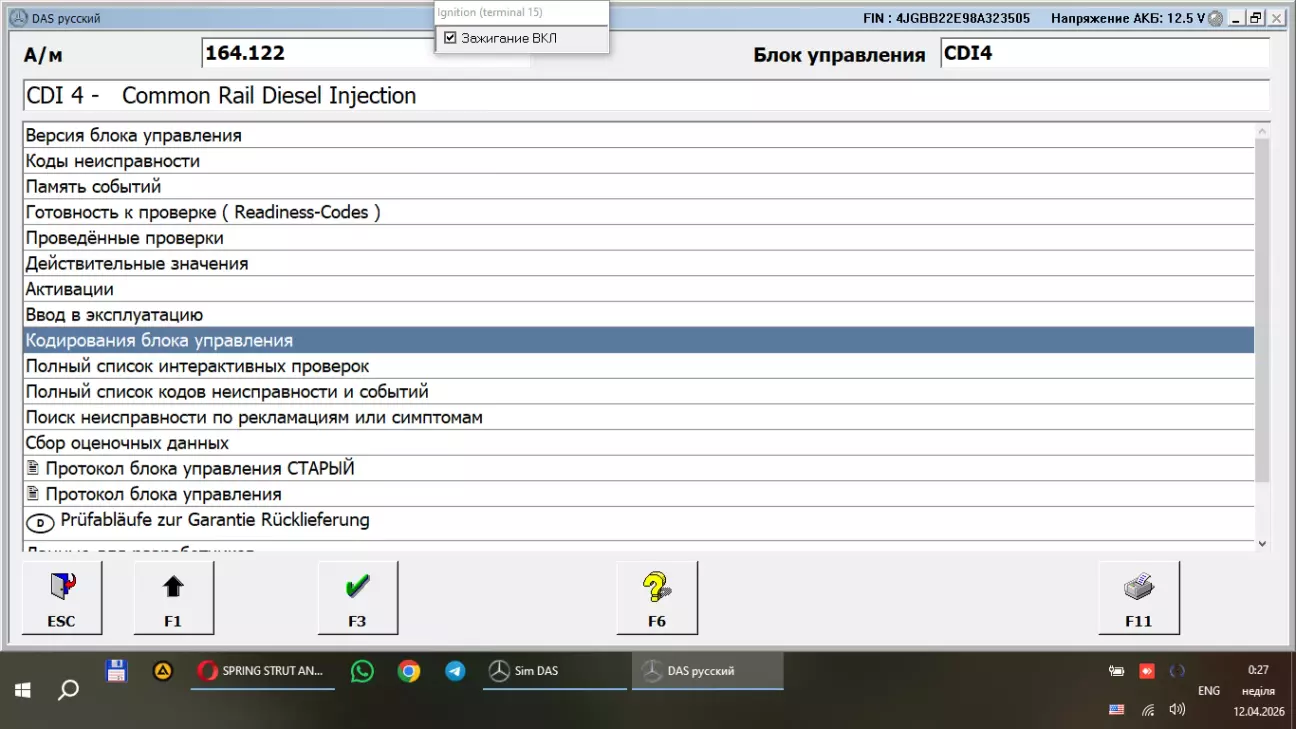Screen dimensions: 1296x729
Task: Click the ESC exit button
Action: pos(62,598)
